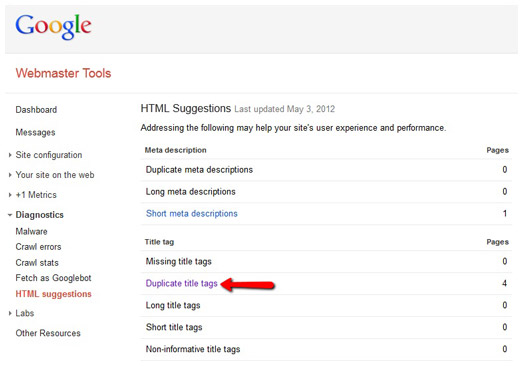This screenshot has width=523, height=366.
Task: Expand the +1 Metrics arrow
Action: click(10, 195)
